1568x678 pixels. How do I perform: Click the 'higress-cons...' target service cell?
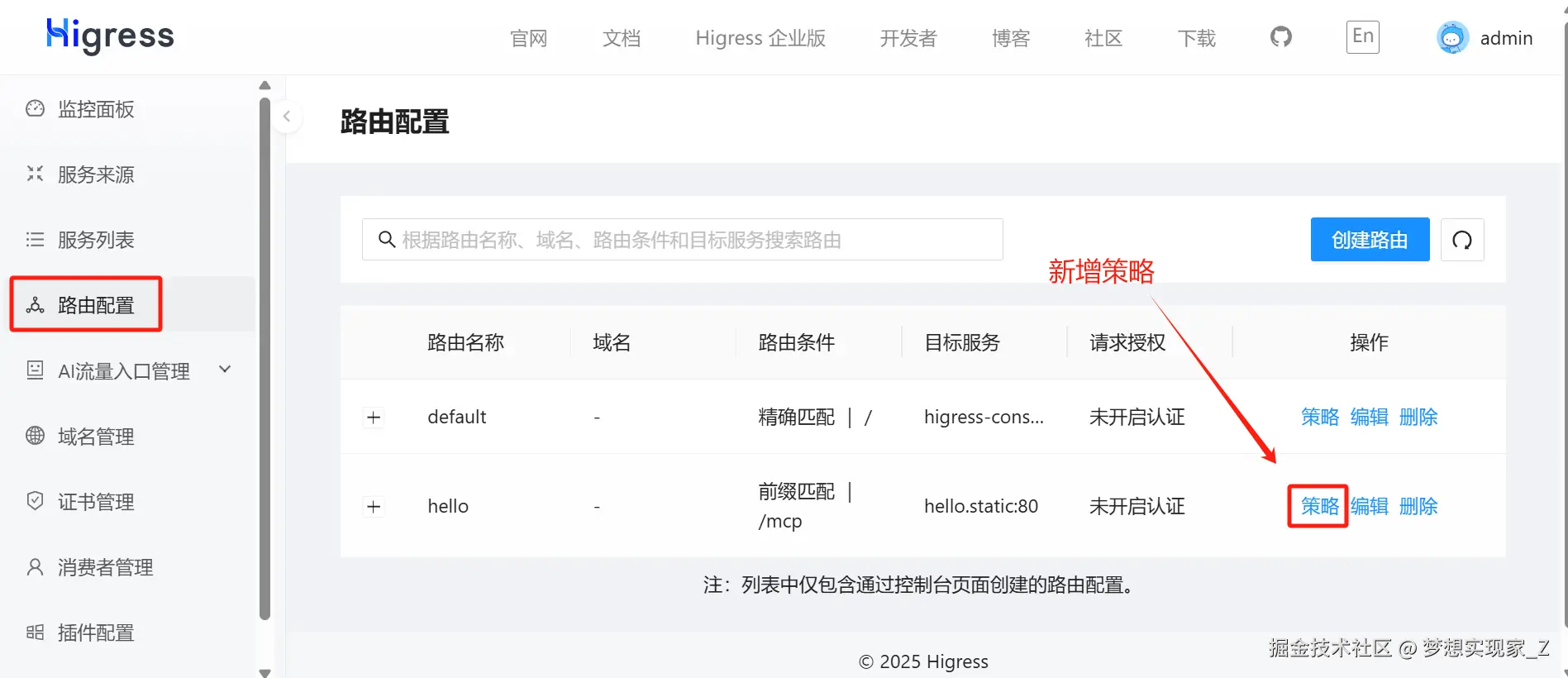point(984,417)
